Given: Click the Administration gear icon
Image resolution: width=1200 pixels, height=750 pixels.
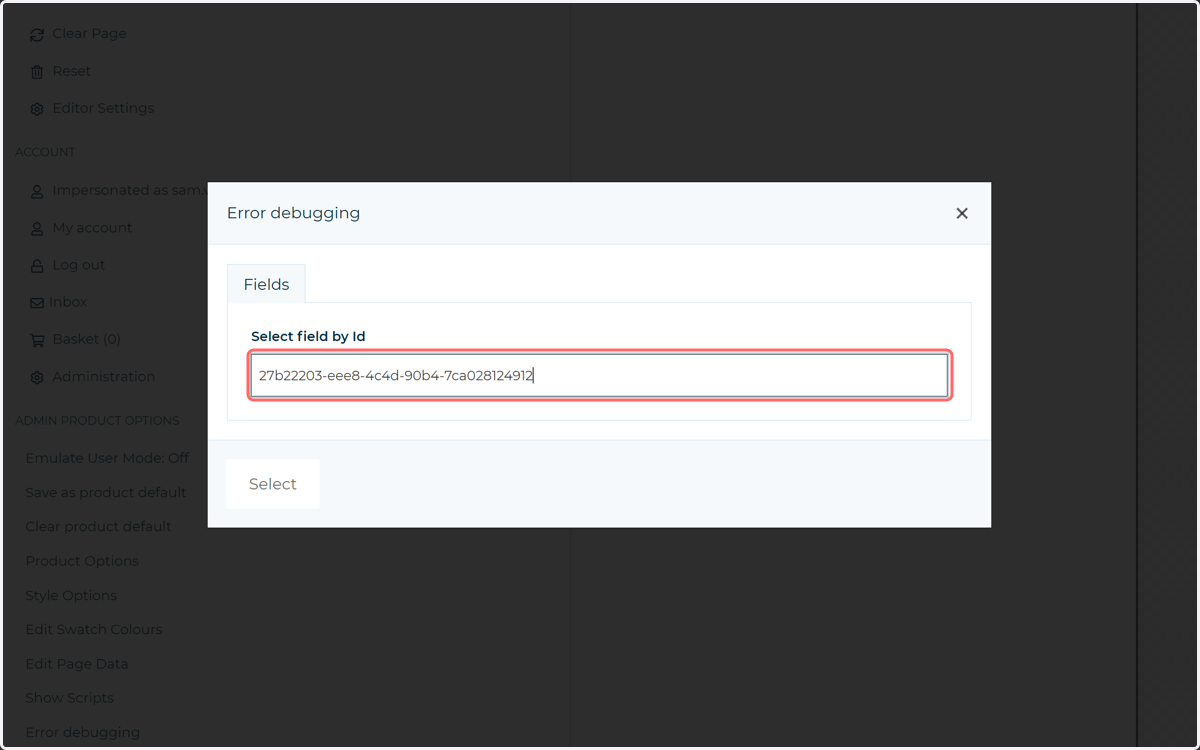Looking at the screenshot, I should [37, 378].
